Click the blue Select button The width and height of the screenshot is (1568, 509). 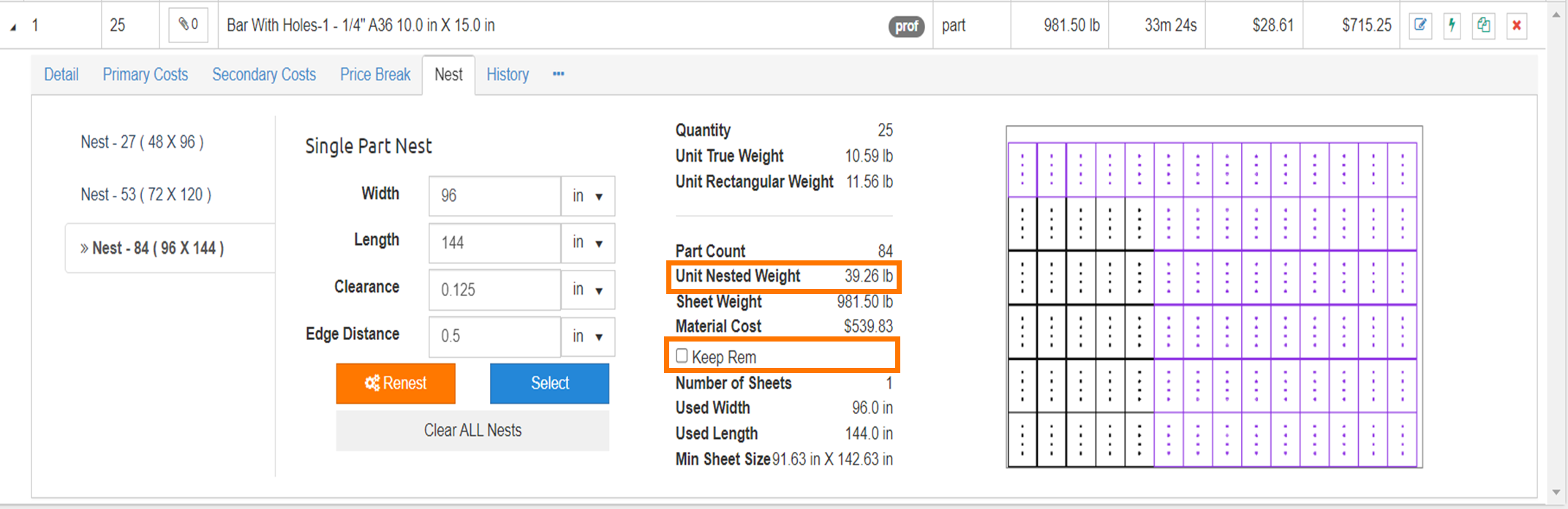[549, 383]
